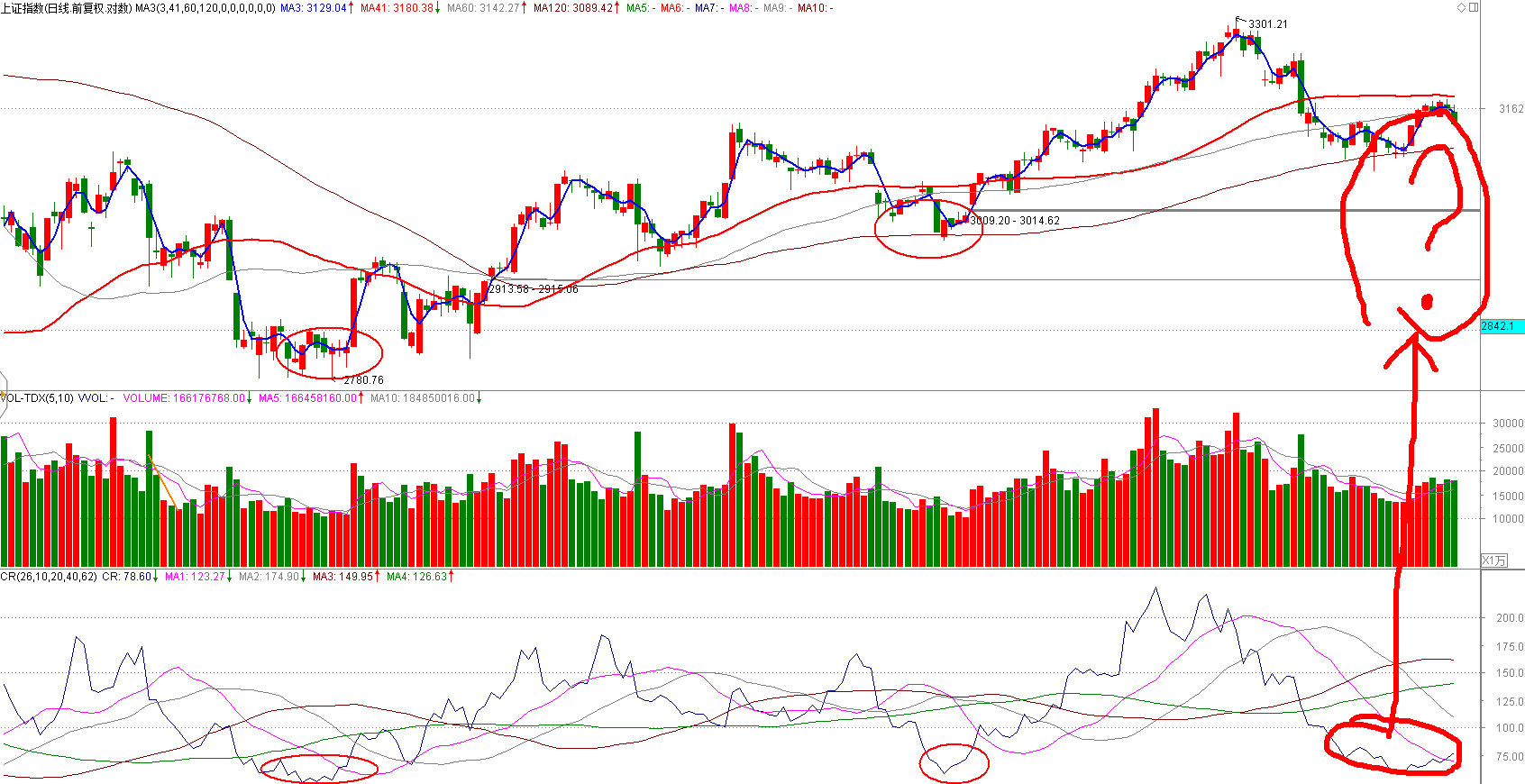Click the blue MA7: - label

tap(708, 8)
